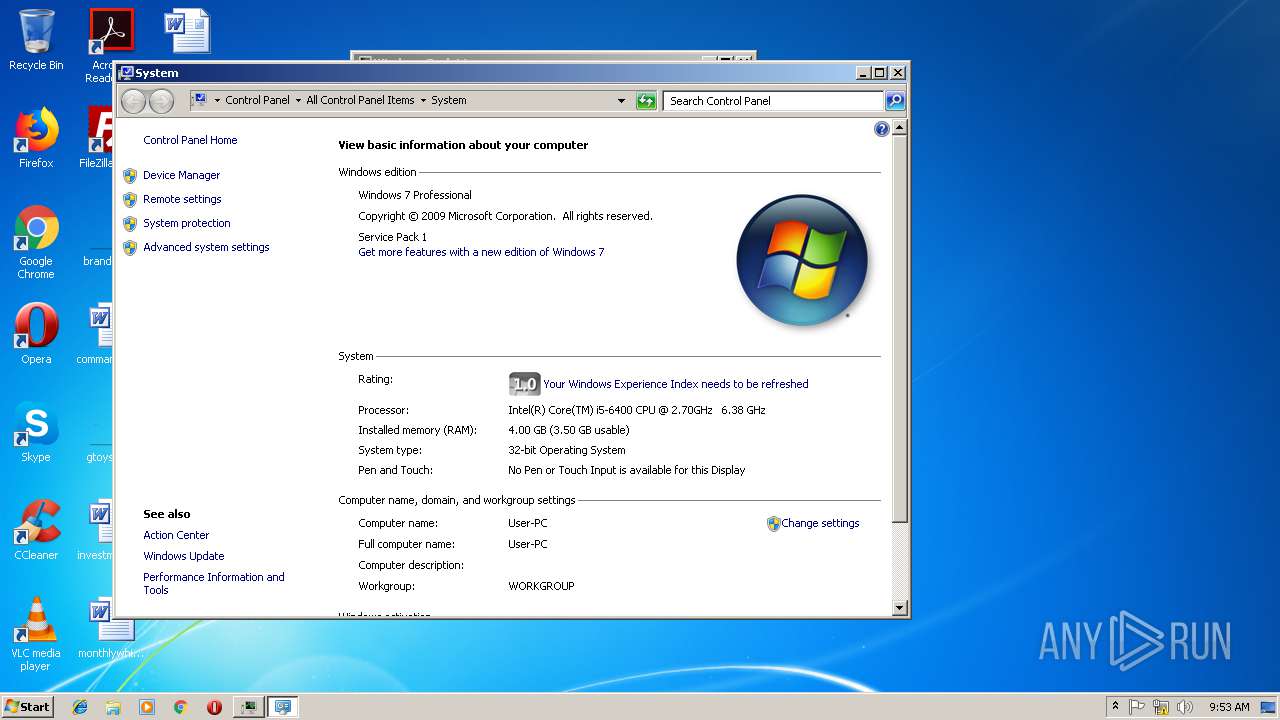The image size is (1280, 720).
Task: Click the Windows Experience Index 1.0 rating badge
Action: coord(524,384)
